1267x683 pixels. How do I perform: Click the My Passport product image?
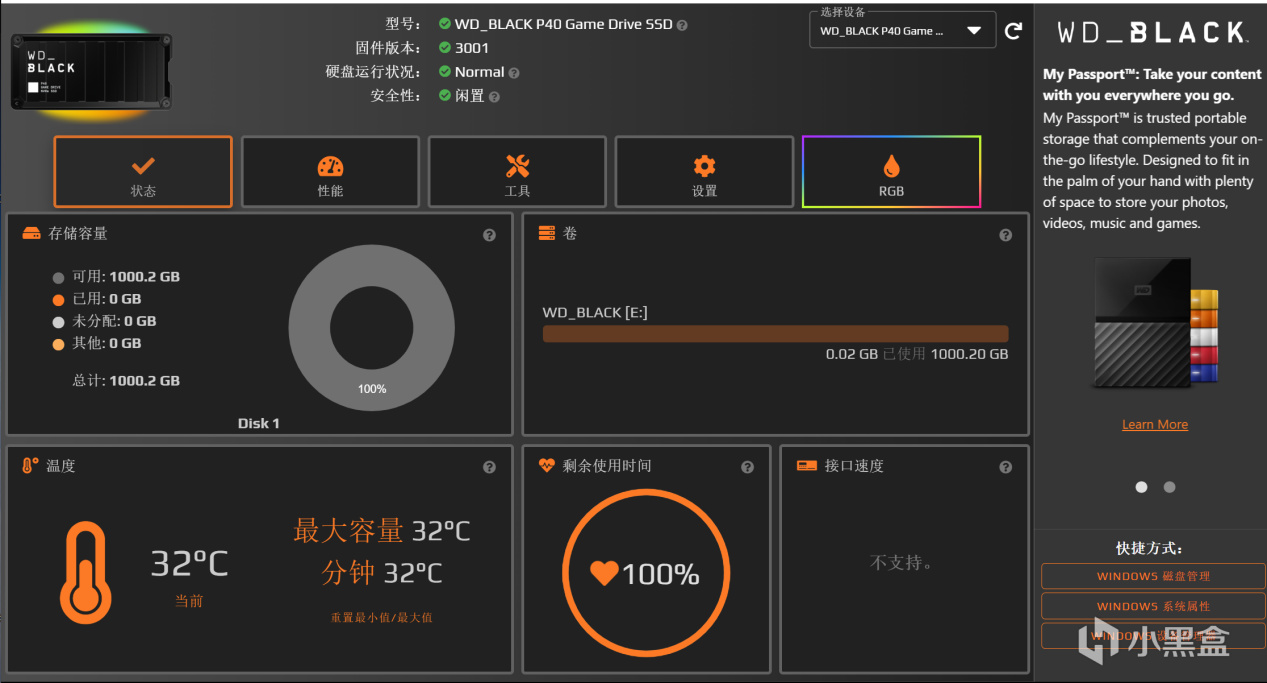click(x=1157, y=323)
